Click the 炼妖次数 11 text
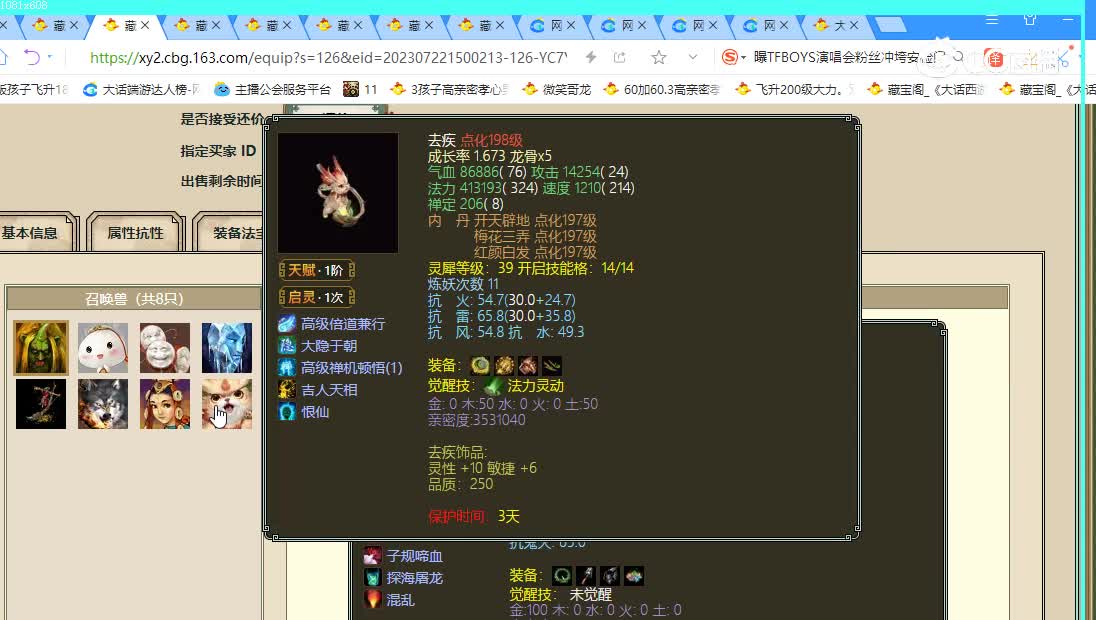 click(x=463, y=284)
